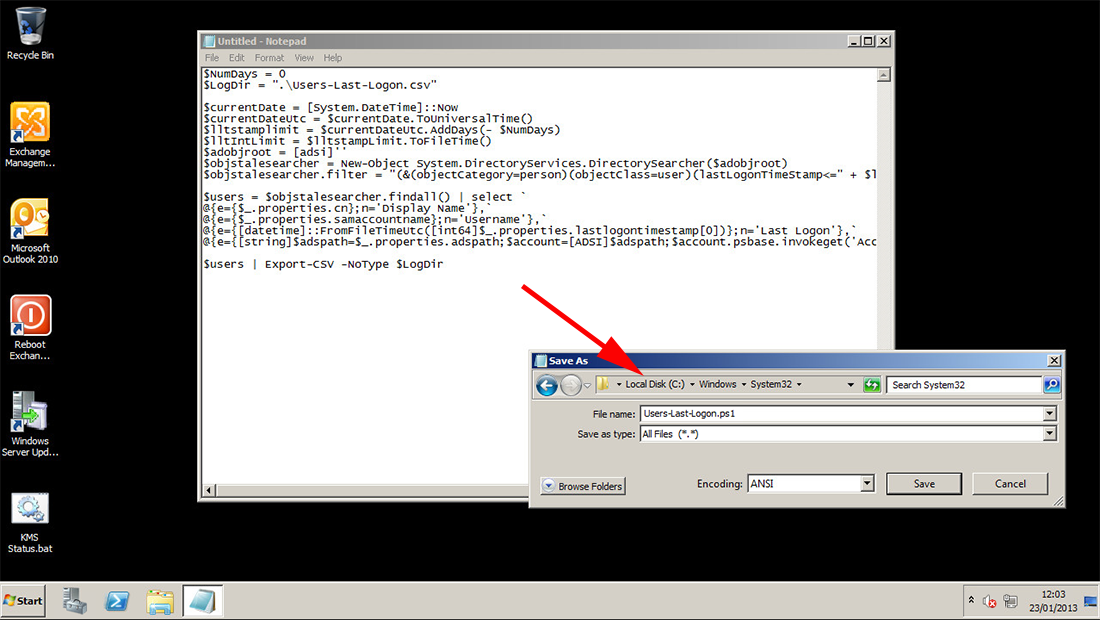Open Server Manager from the taskbar
The width and height of the screenshot is (1100, 620).
coord(75,600)
